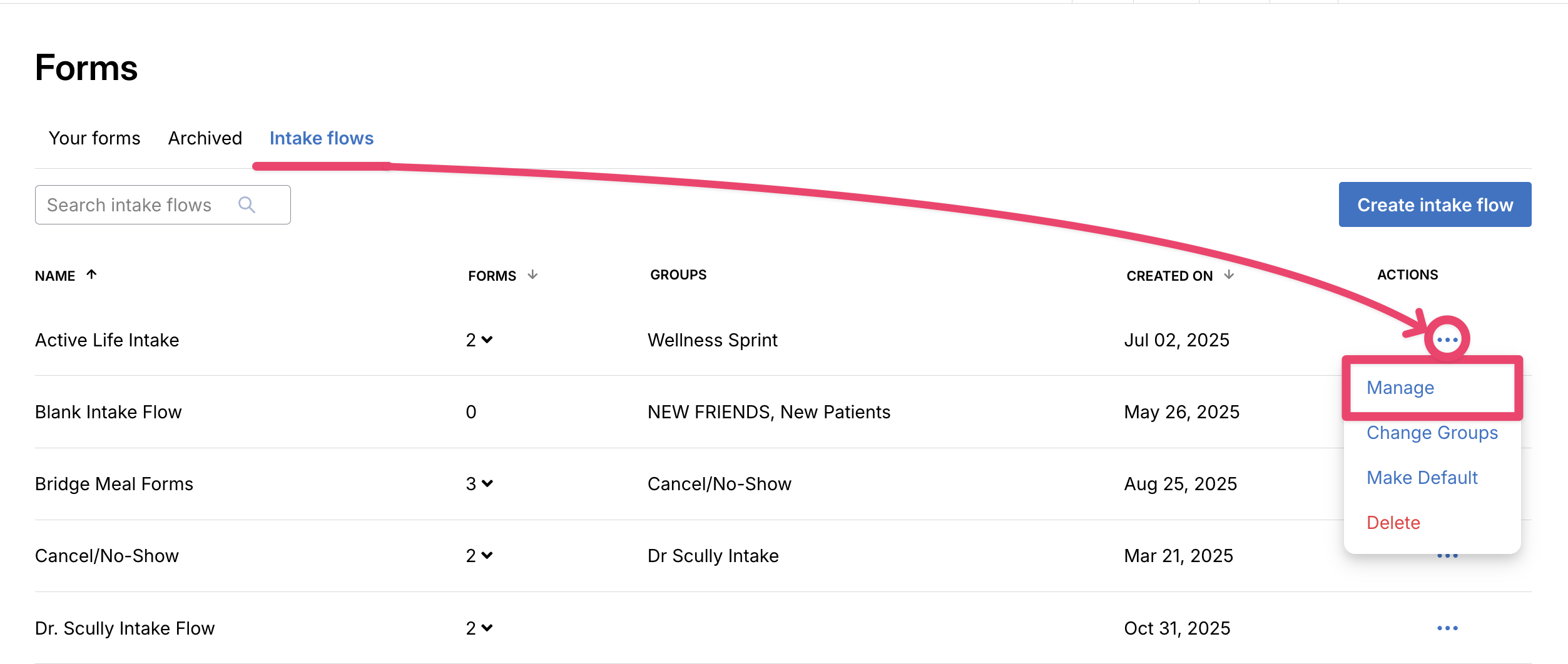Screen dimensions: 1568x664
Task: Click the search magnifier icon
Action: pos(247,205)
